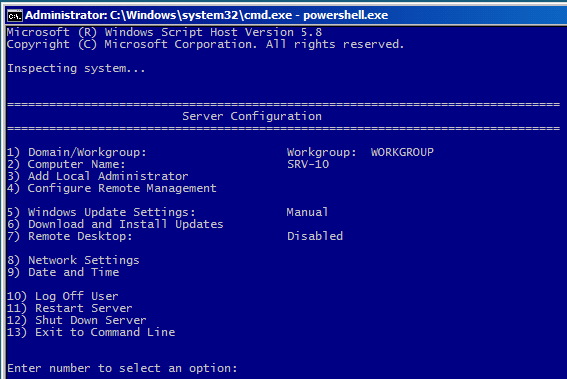Screen dimensions: 567x379
Task: Click the Network Settings entry
Action: pyautogui.click(x=73, y=260)
